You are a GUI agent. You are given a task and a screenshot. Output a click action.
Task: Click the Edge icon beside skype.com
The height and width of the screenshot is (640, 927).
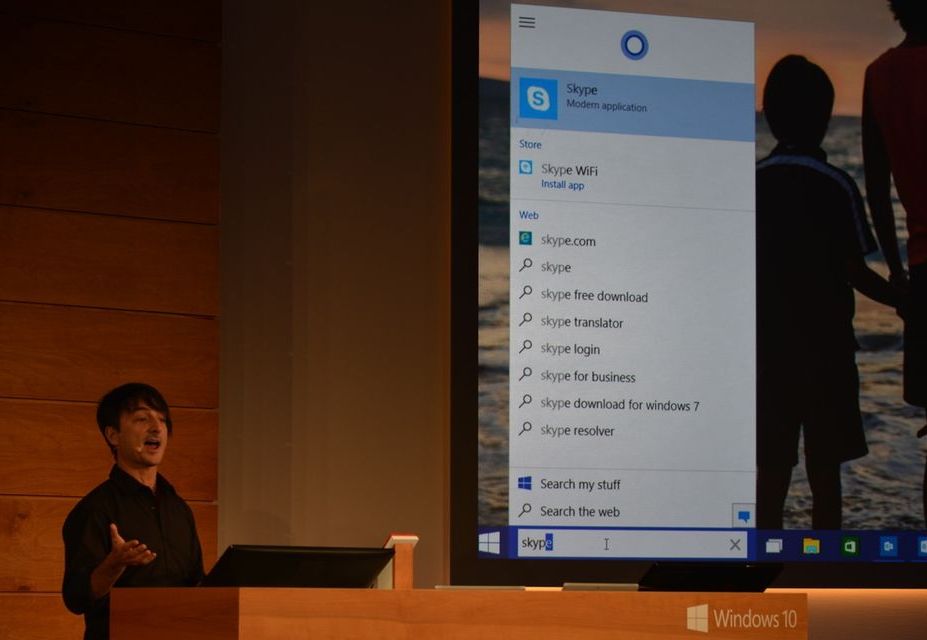tap(525, 238)
